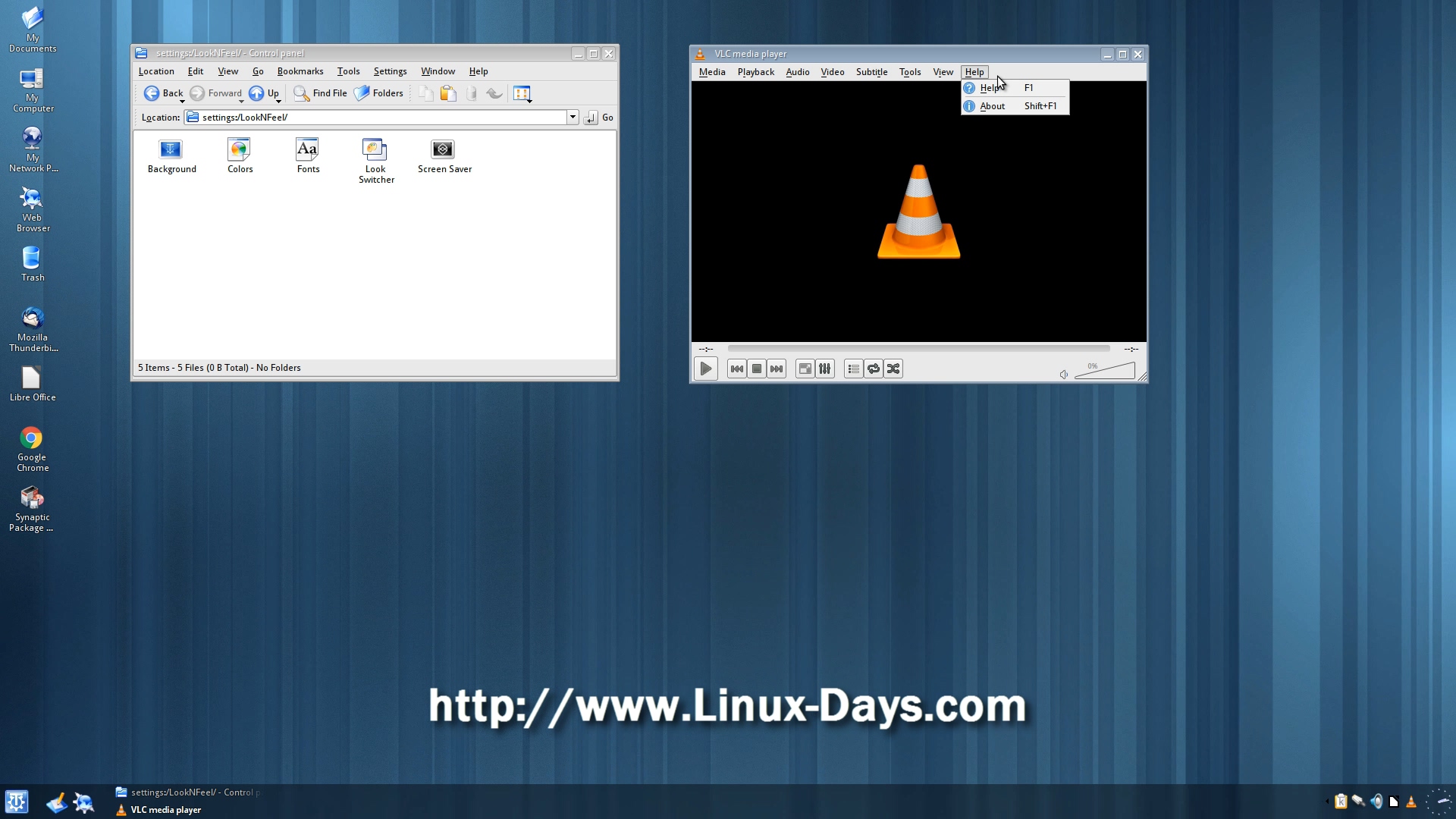Image resolution: width=1456 pixels, height=819 pixels.
Task: Click the Location address field
Action: 375,118
